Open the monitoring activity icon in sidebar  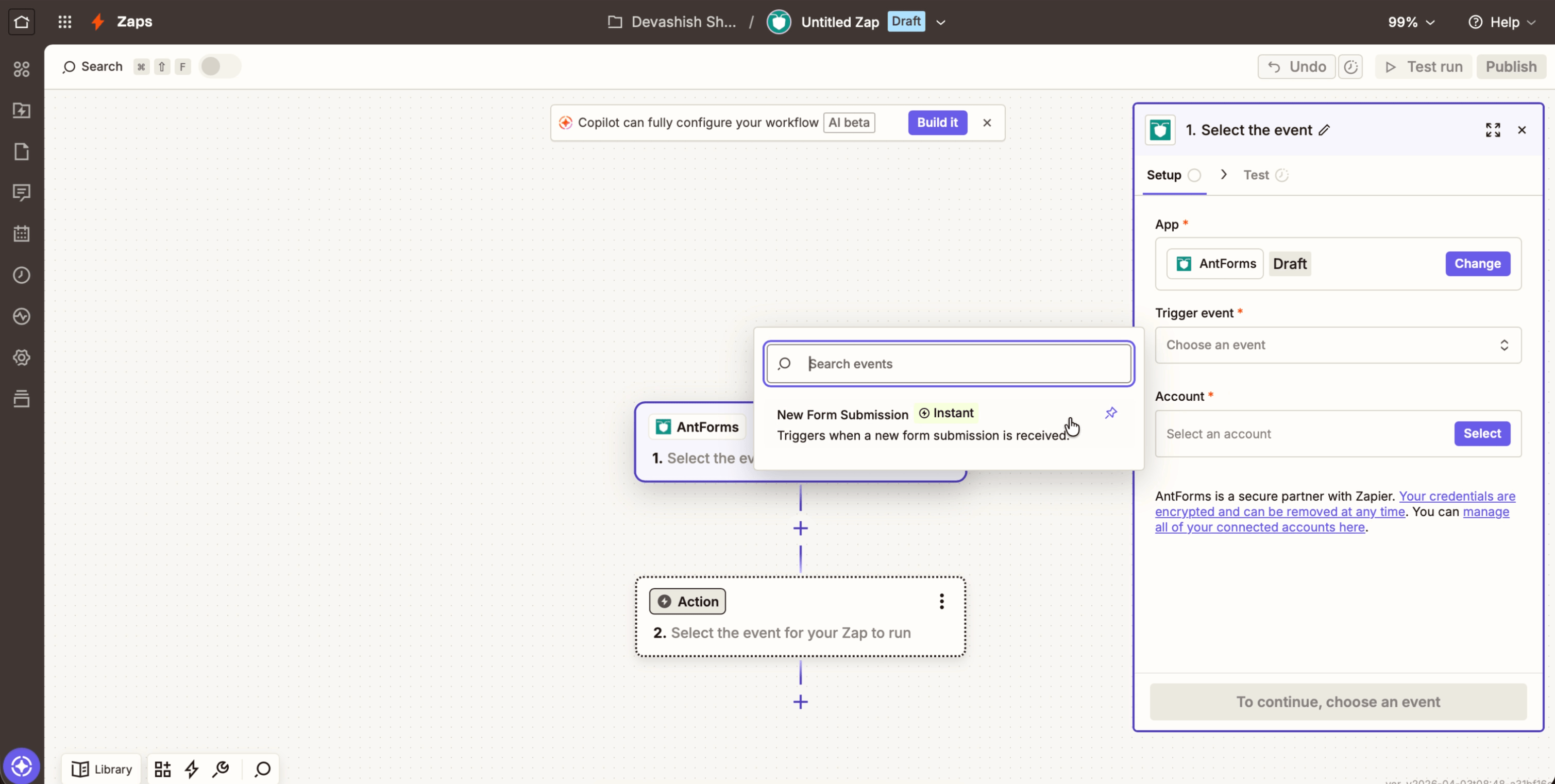[22, 316]
